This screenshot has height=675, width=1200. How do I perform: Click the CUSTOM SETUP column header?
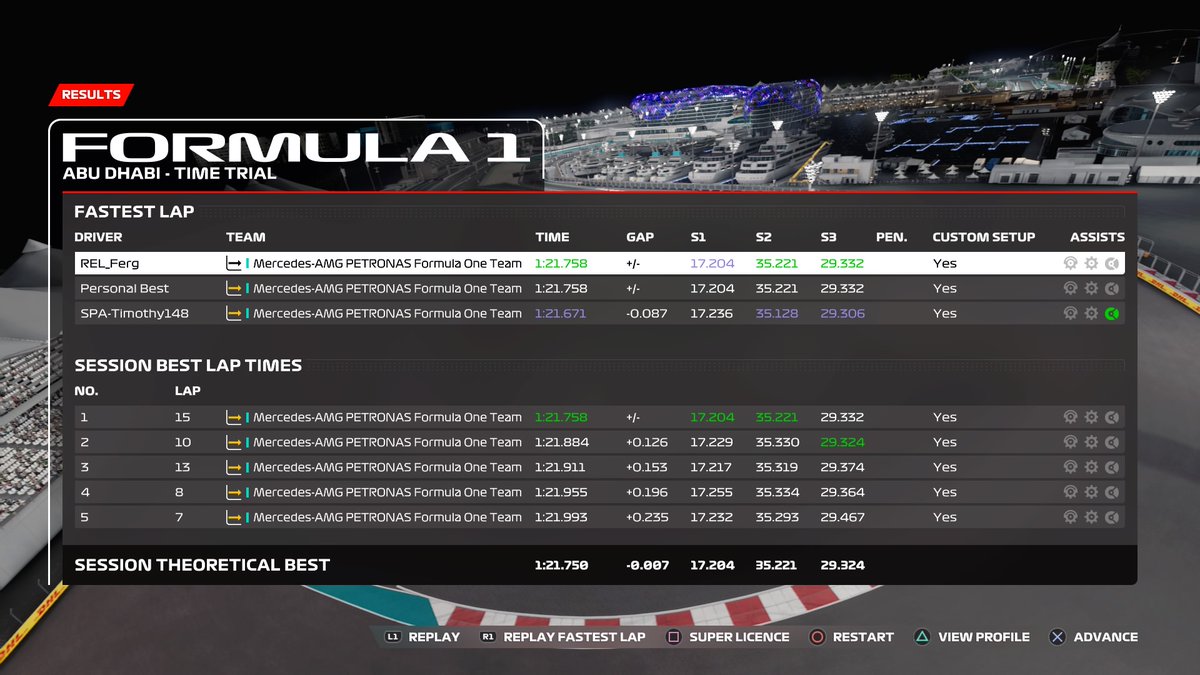[x=984, y=237]
